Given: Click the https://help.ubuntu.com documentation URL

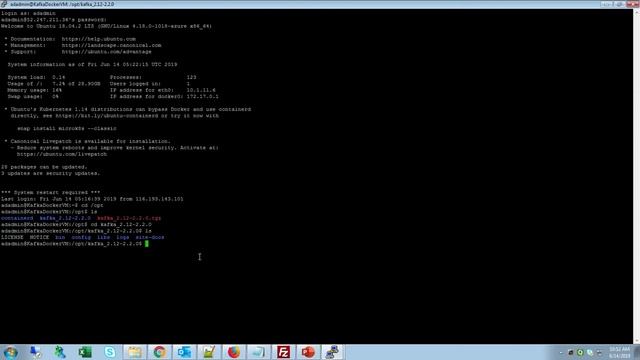Looking at the screenshot, I should point(99,39).
